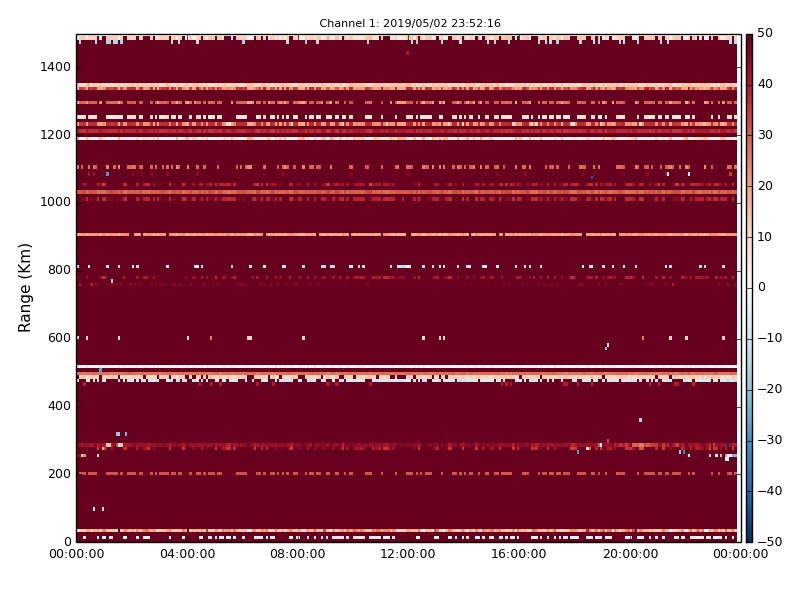Click the 20:00:00 time tick label
This screenshot has height=600, width=800.
[631, 554]
